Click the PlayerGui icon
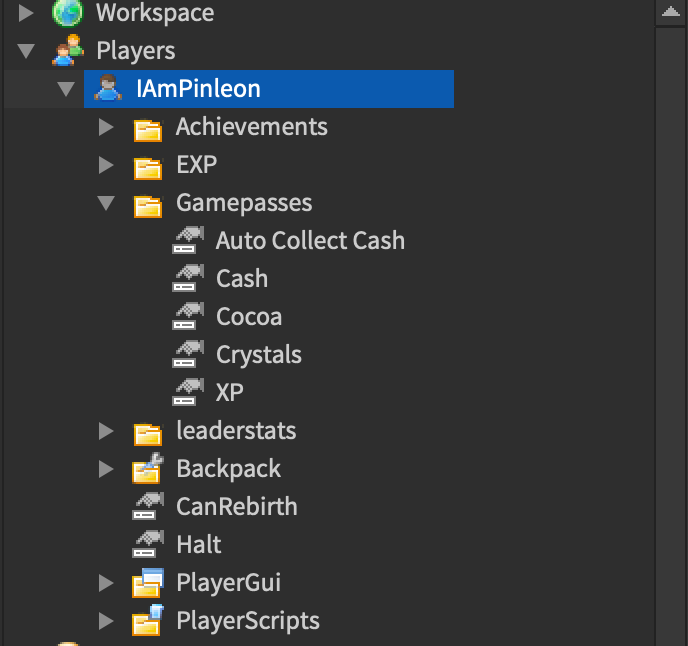This screenshot has height=646, width=688. (x=148, y=582)
